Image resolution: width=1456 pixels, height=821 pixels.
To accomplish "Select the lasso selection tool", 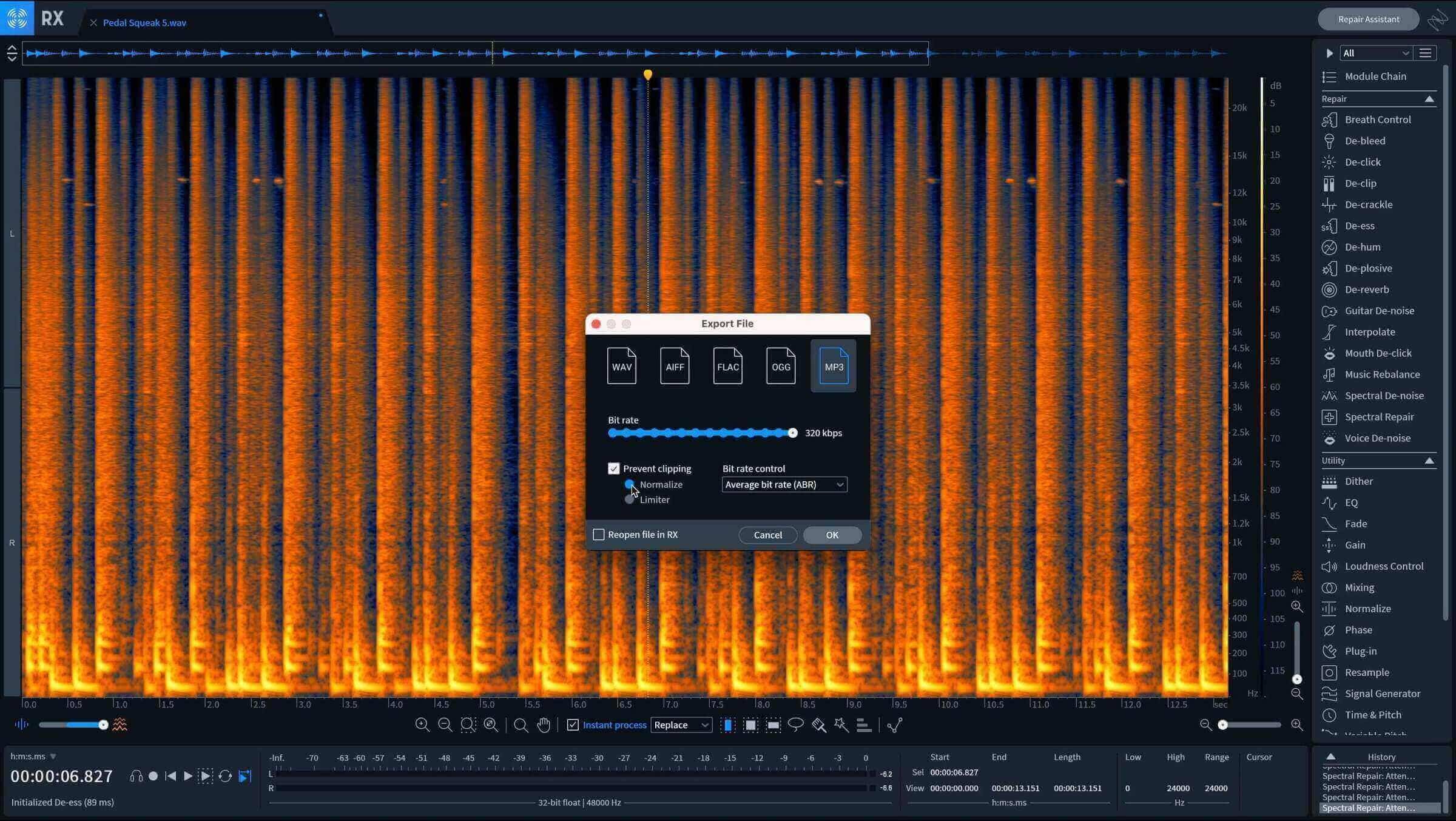I will coord(795,725).
